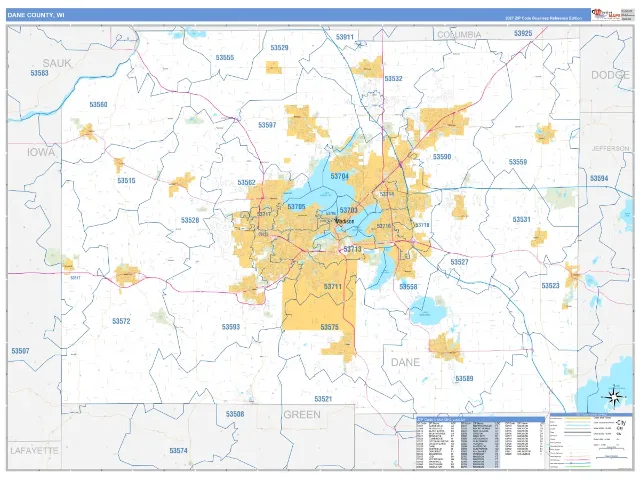Viewport: 640px width, 480px height.
Task: Click ZIP code label 53574
Action: (178, 451)
